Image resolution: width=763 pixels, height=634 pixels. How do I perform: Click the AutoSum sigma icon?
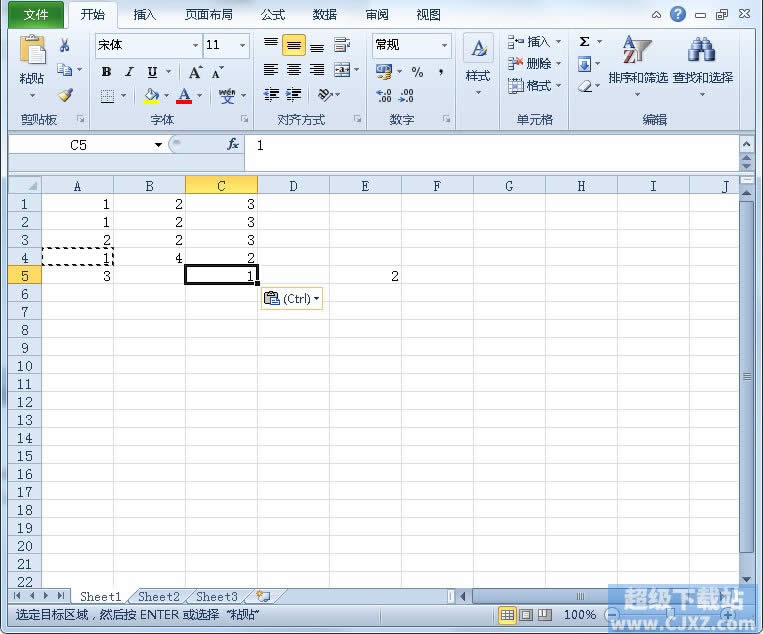point(584,41)
